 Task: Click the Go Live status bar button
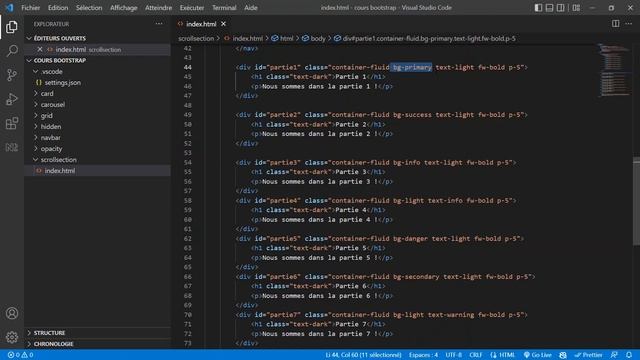[538, 355]
